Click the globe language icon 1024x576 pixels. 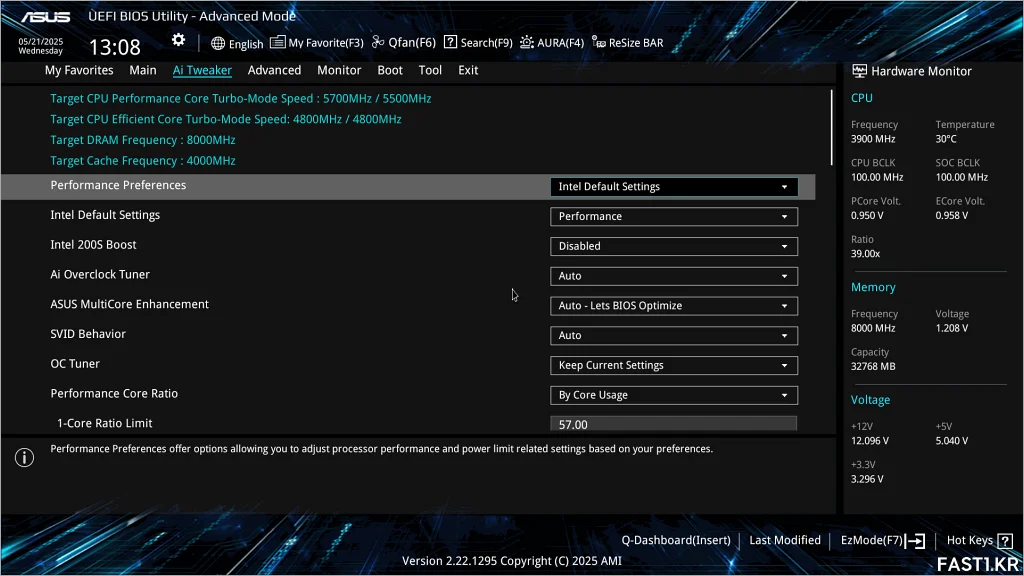218,43
